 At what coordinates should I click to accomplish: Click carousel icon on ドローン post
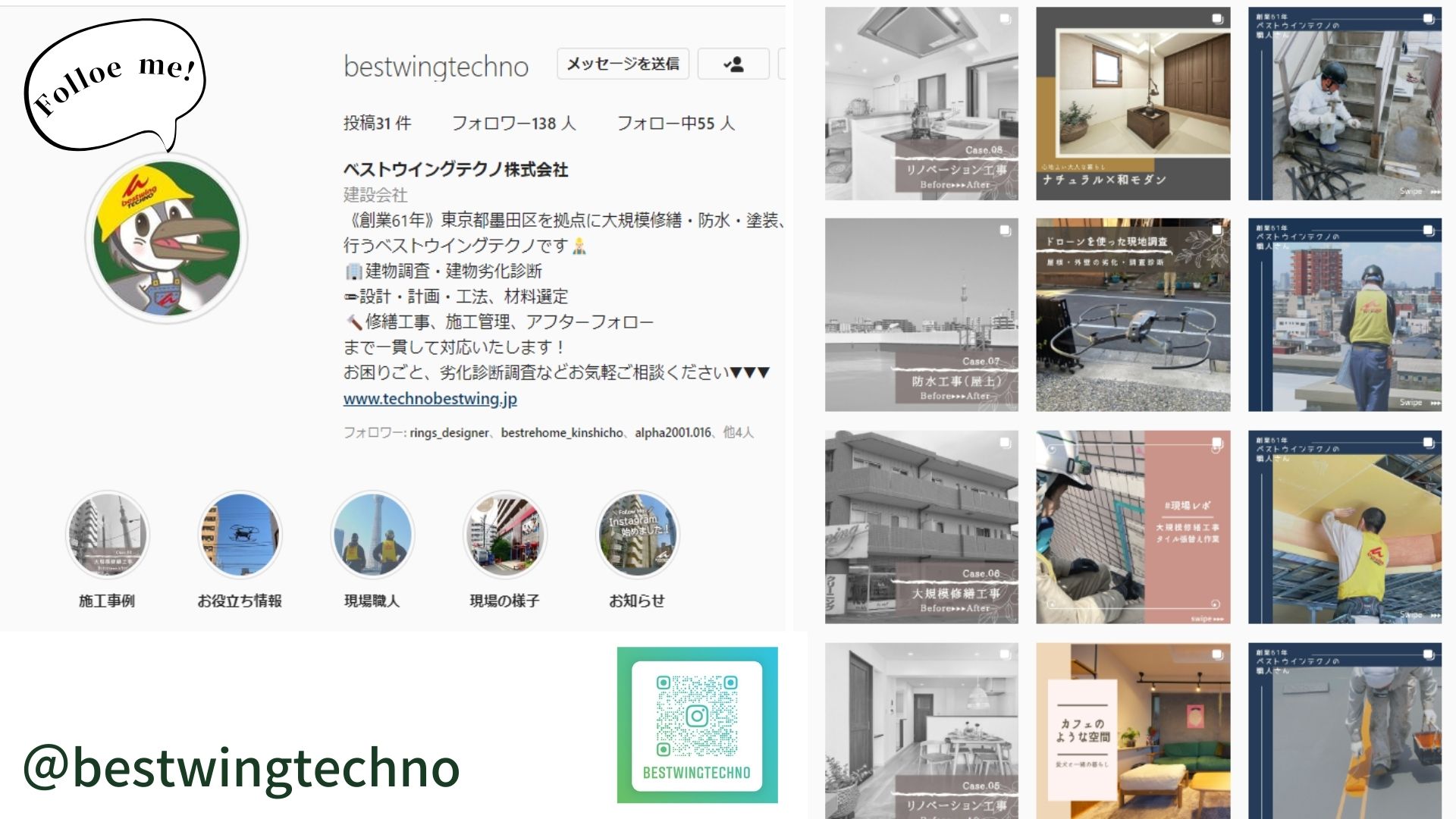coord(1217,231)
